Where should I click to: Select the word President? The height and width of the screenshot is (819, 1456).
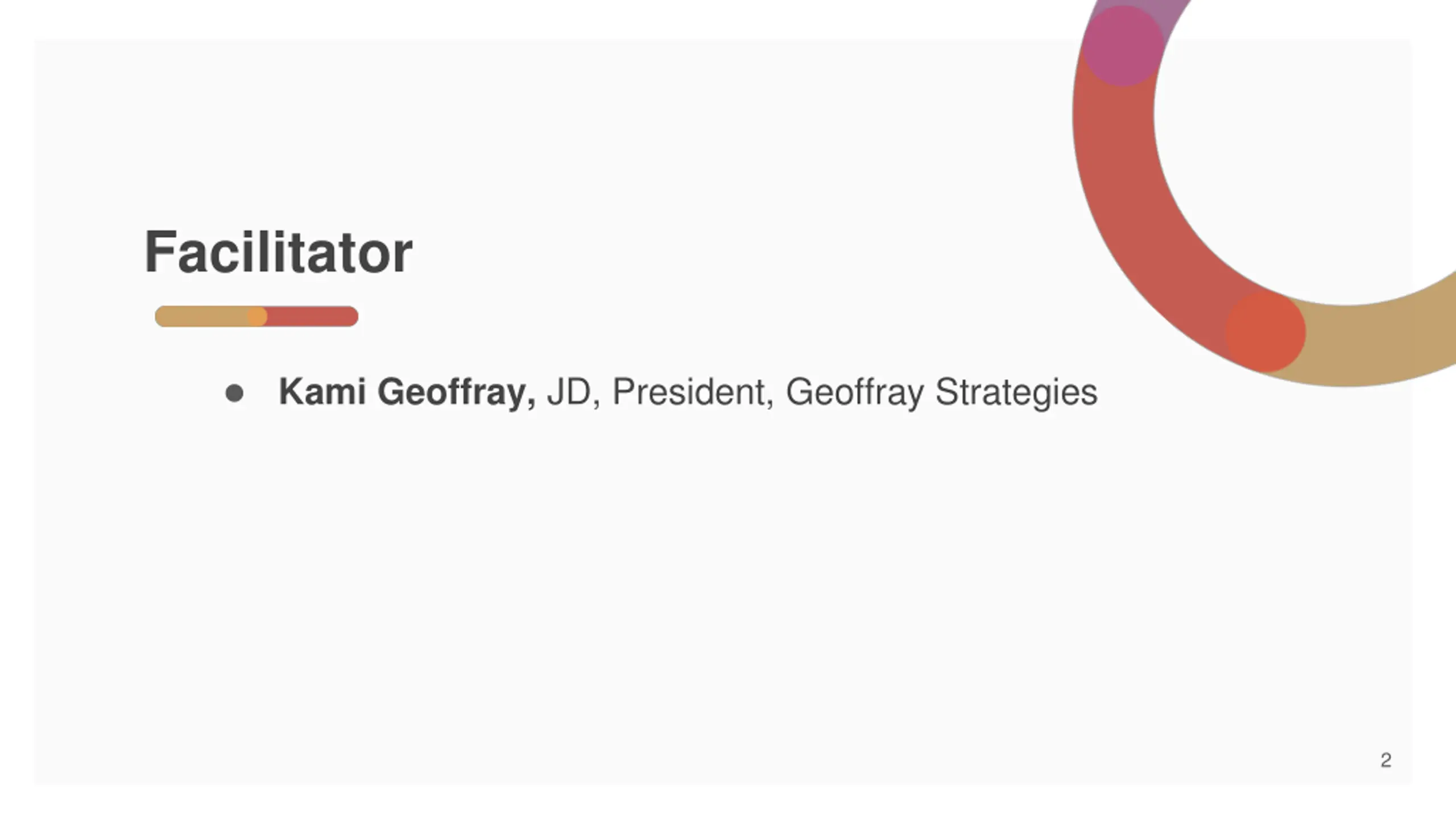[689, 392]
